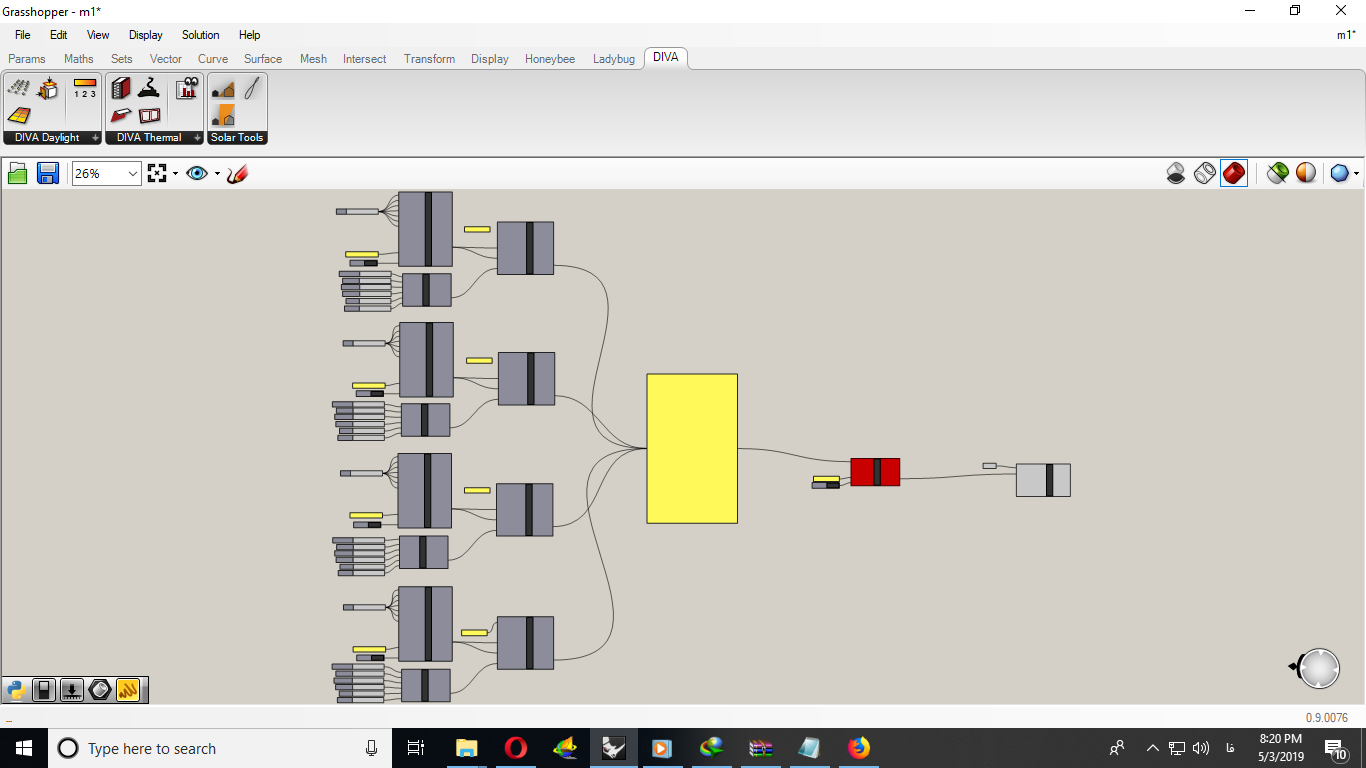Pick the solar loop curve tool icon
Viewport: 1366px width, 768px height.
(x=252, y=88)
